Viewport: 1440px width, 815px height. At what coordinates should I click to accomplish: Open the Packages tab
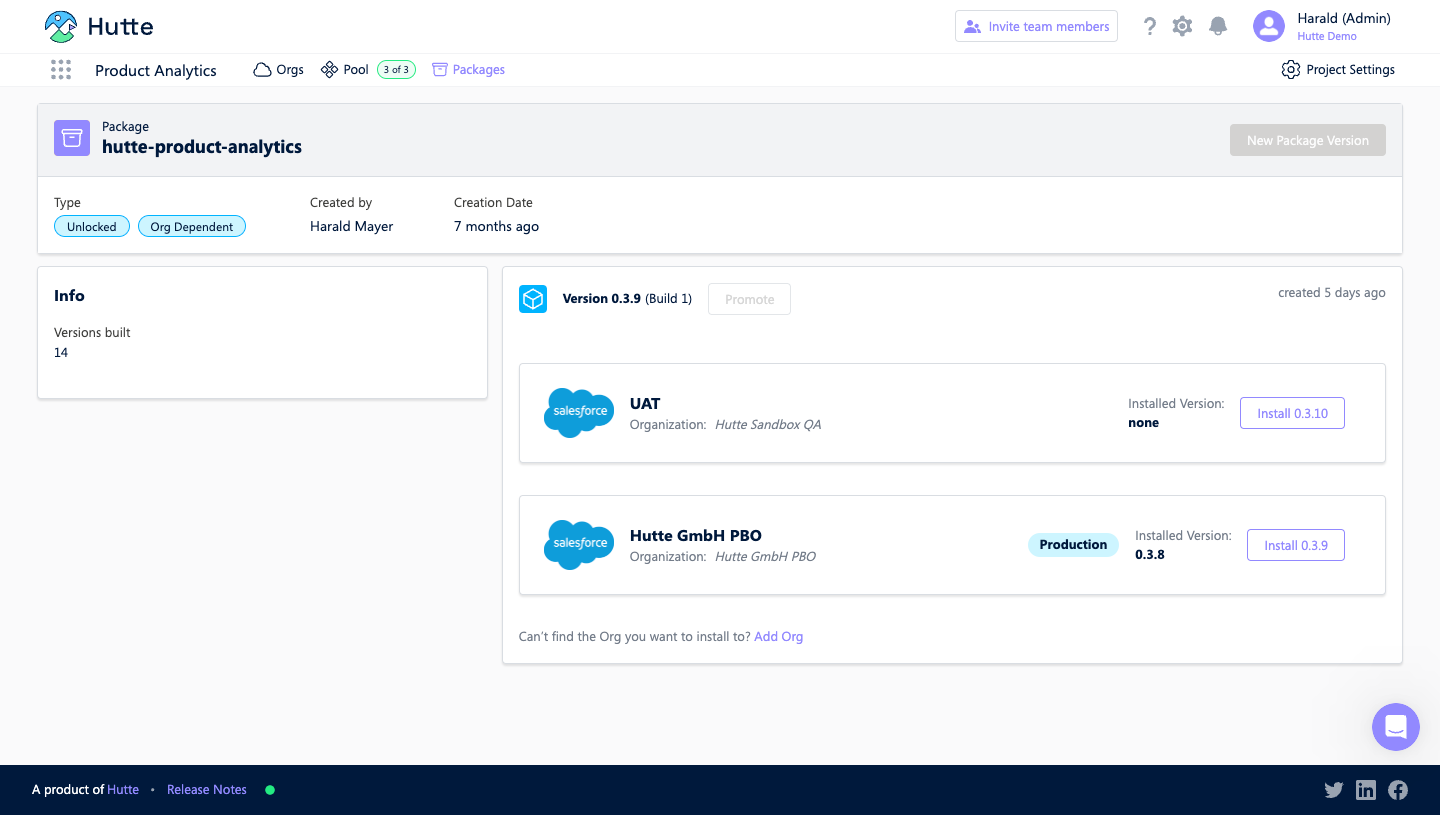point(469,70)
